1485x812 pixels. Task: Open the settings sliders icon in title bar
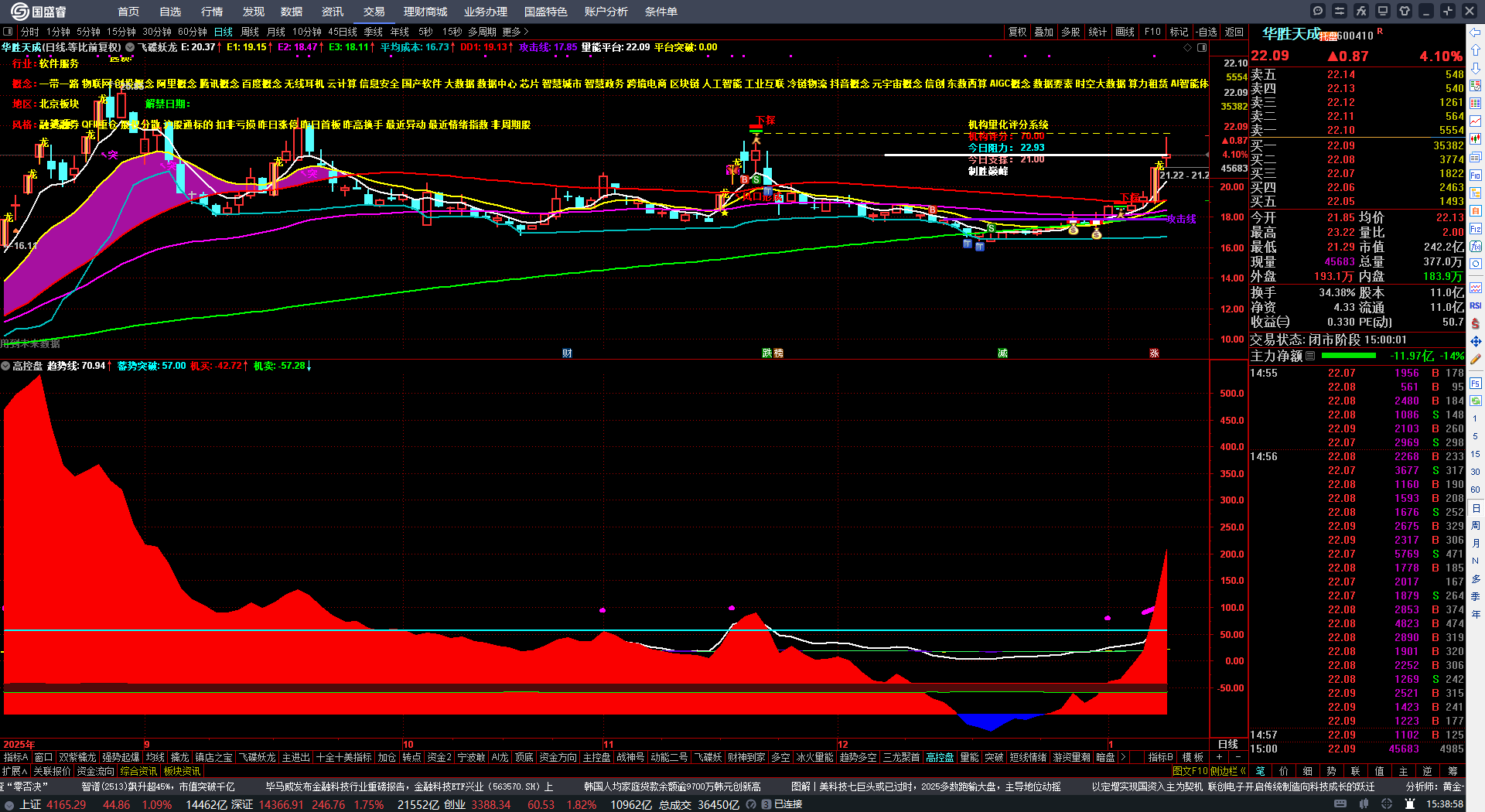tap(1340, 11)
